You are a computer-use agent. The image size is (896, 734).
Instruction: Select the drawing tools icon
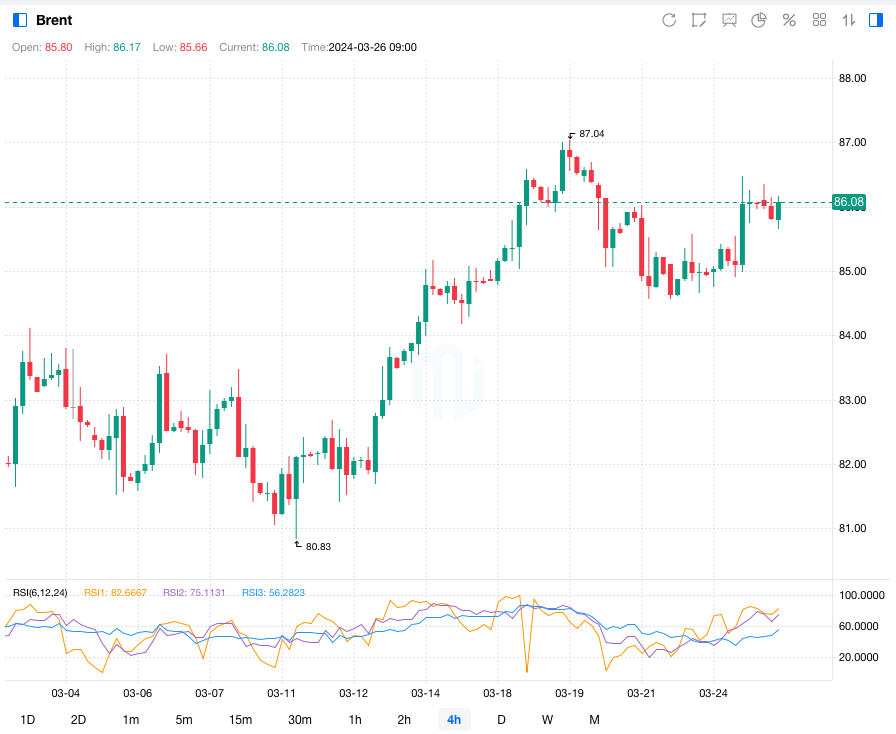(x=699, y=20)
